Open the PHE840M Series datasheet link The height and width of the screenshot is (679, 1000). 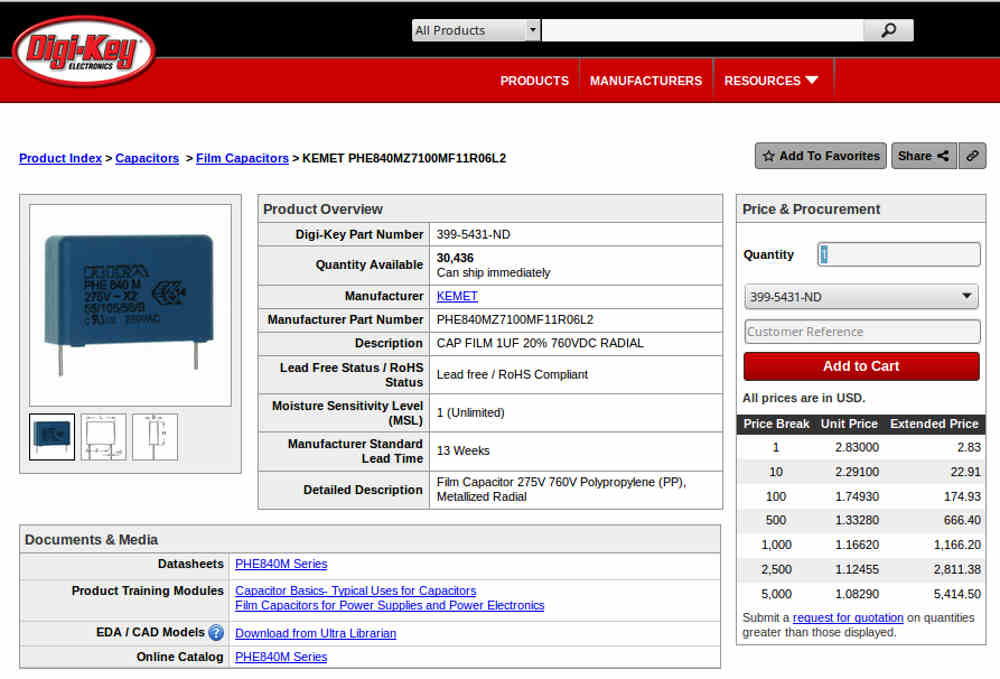point(281,564)
